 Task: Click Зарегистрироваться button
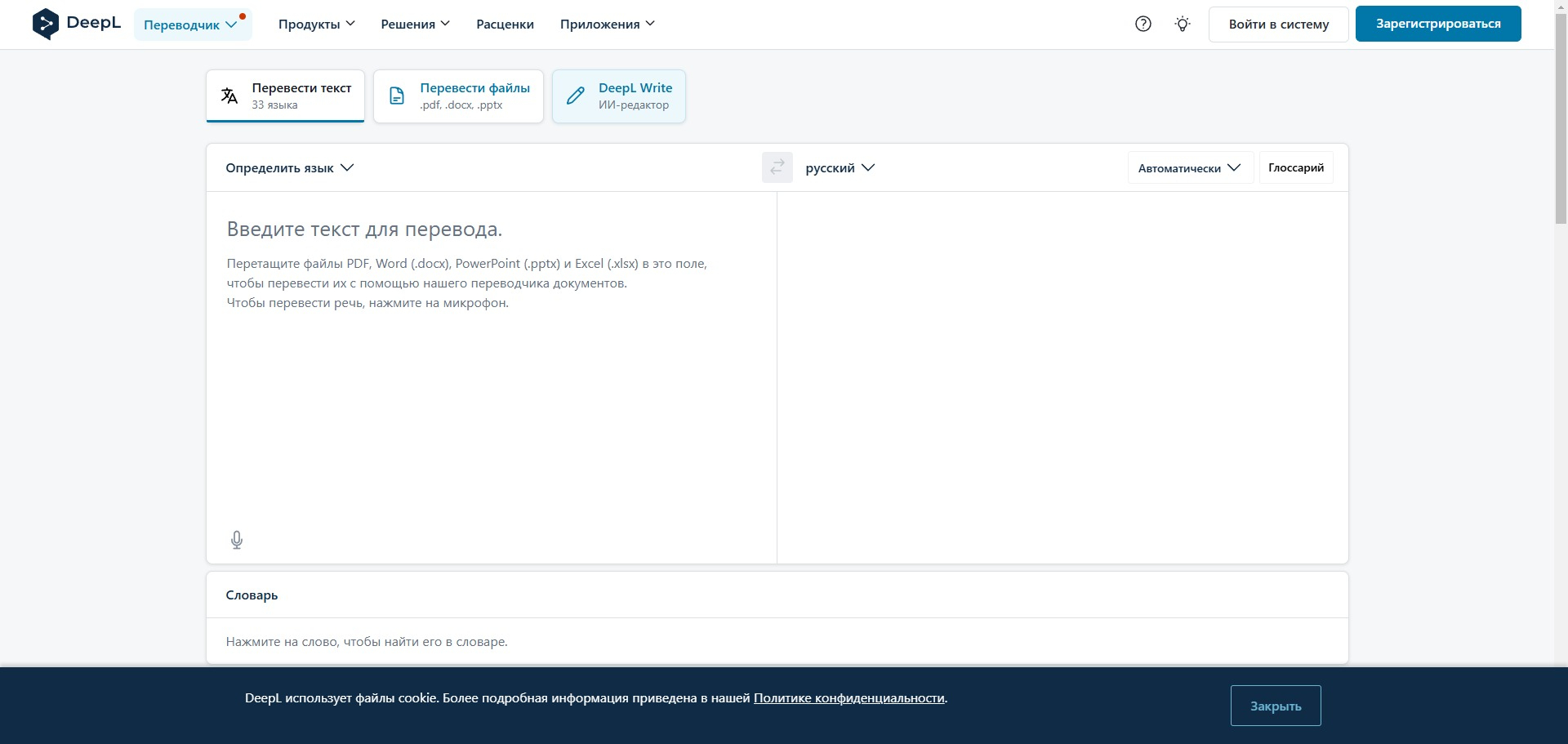1438,24
